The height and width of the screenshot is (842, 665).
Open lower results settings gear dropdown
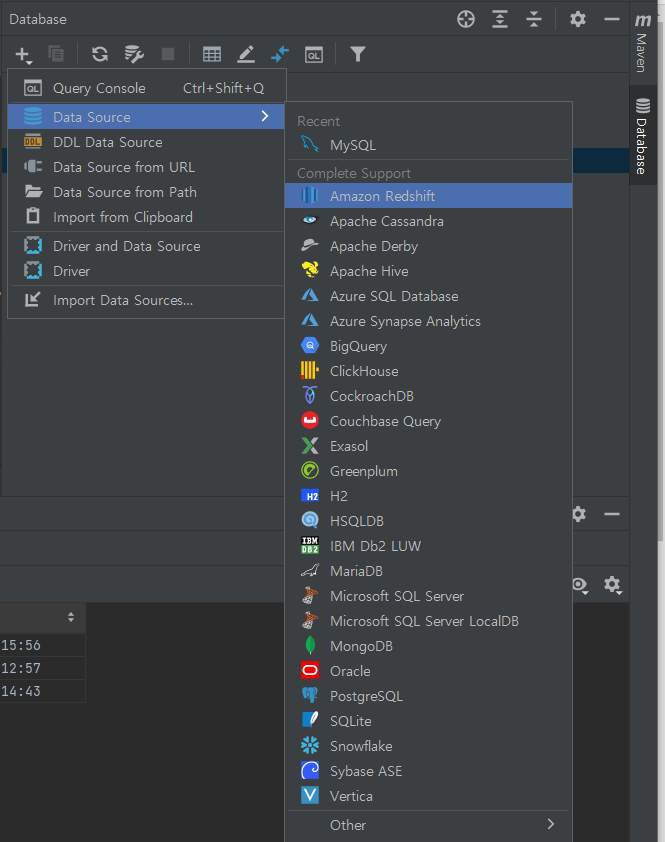[613, 585]
